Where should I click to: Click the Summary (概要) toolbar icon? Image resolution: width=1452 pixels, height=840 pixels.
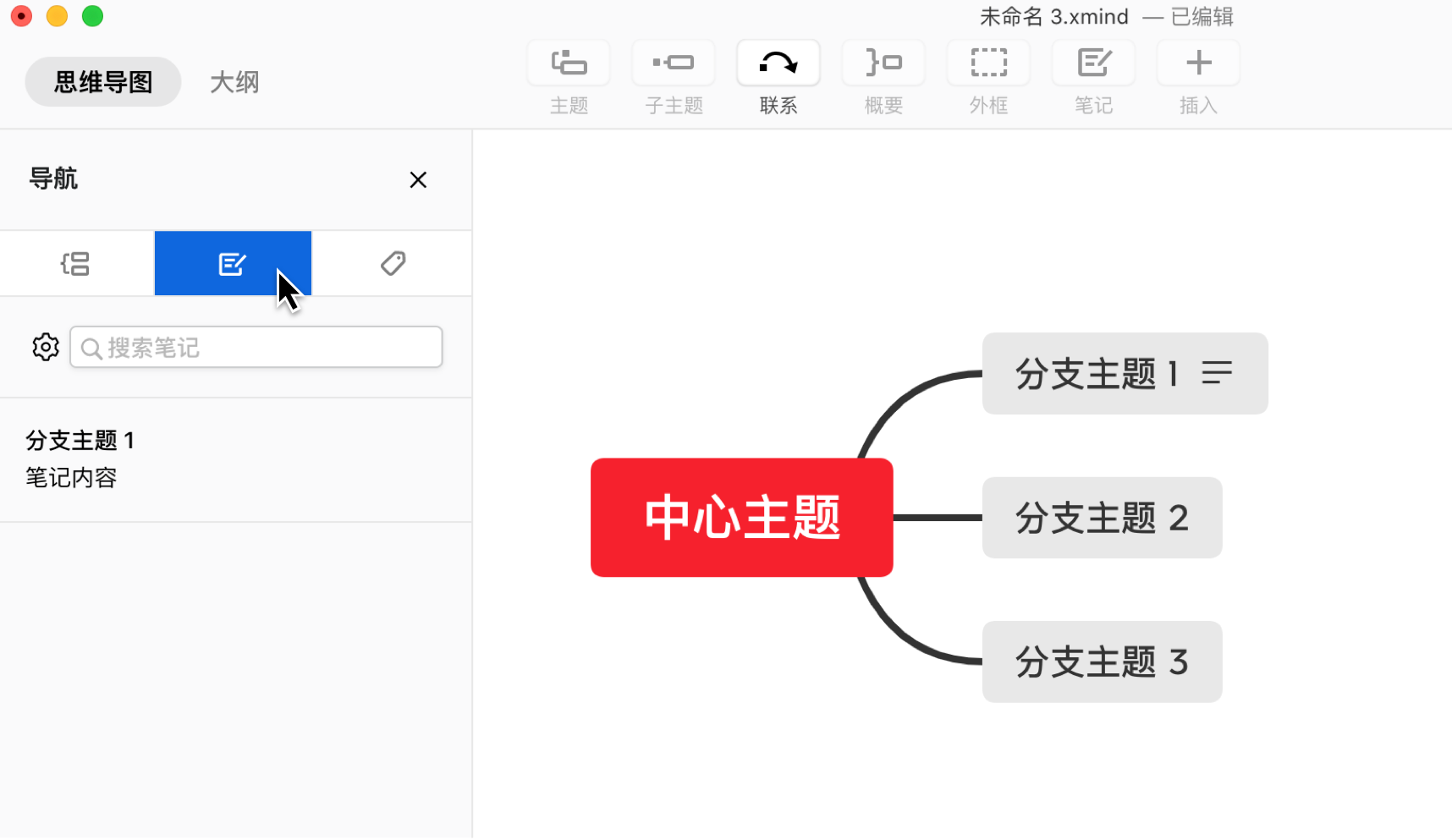(x=883, y=63)
